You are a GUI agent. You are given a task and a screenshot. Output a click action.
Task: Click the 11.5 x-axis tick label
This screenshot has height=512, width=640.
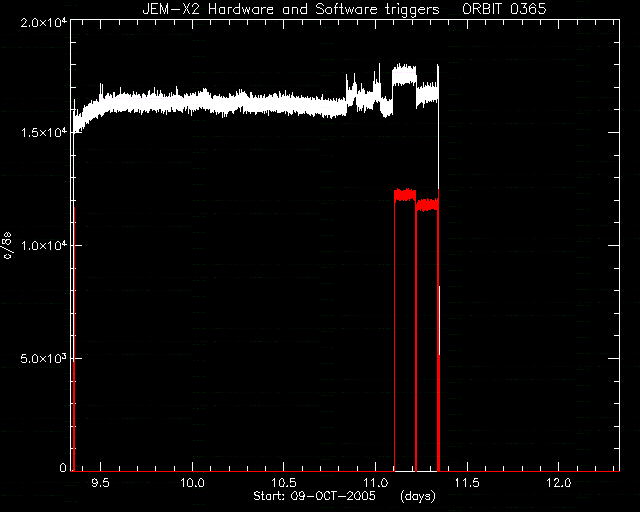467,483
